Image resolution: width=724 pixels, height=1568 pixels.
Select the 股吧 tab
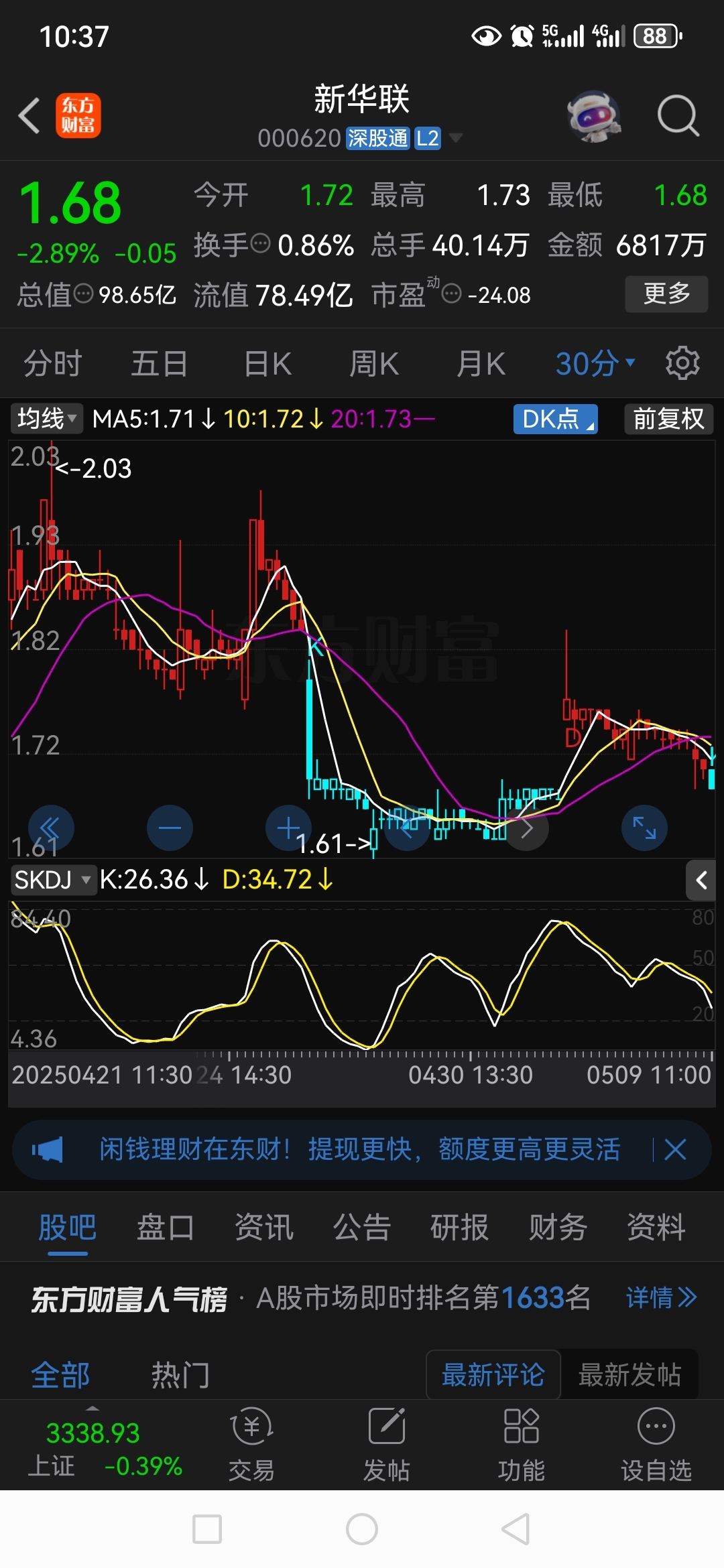point(67,1228)
